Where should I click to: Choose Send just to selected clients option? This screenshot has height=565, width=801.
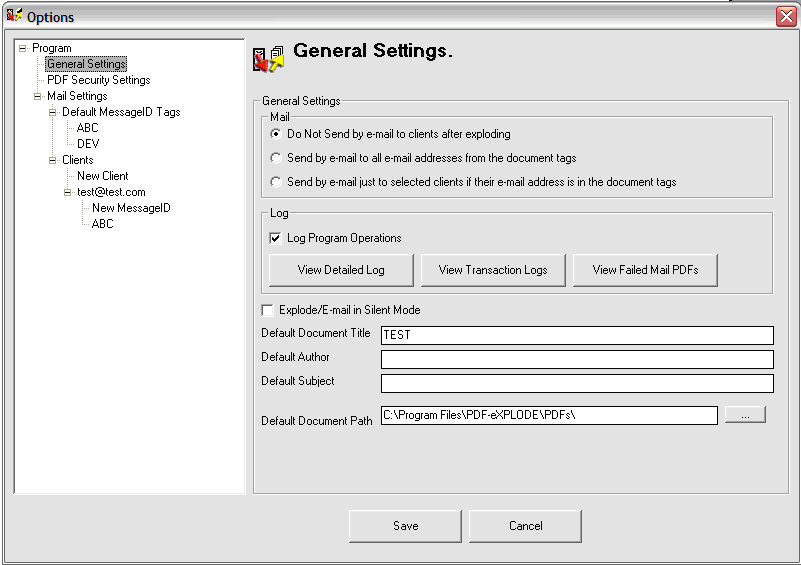click(x=276, y=182)
